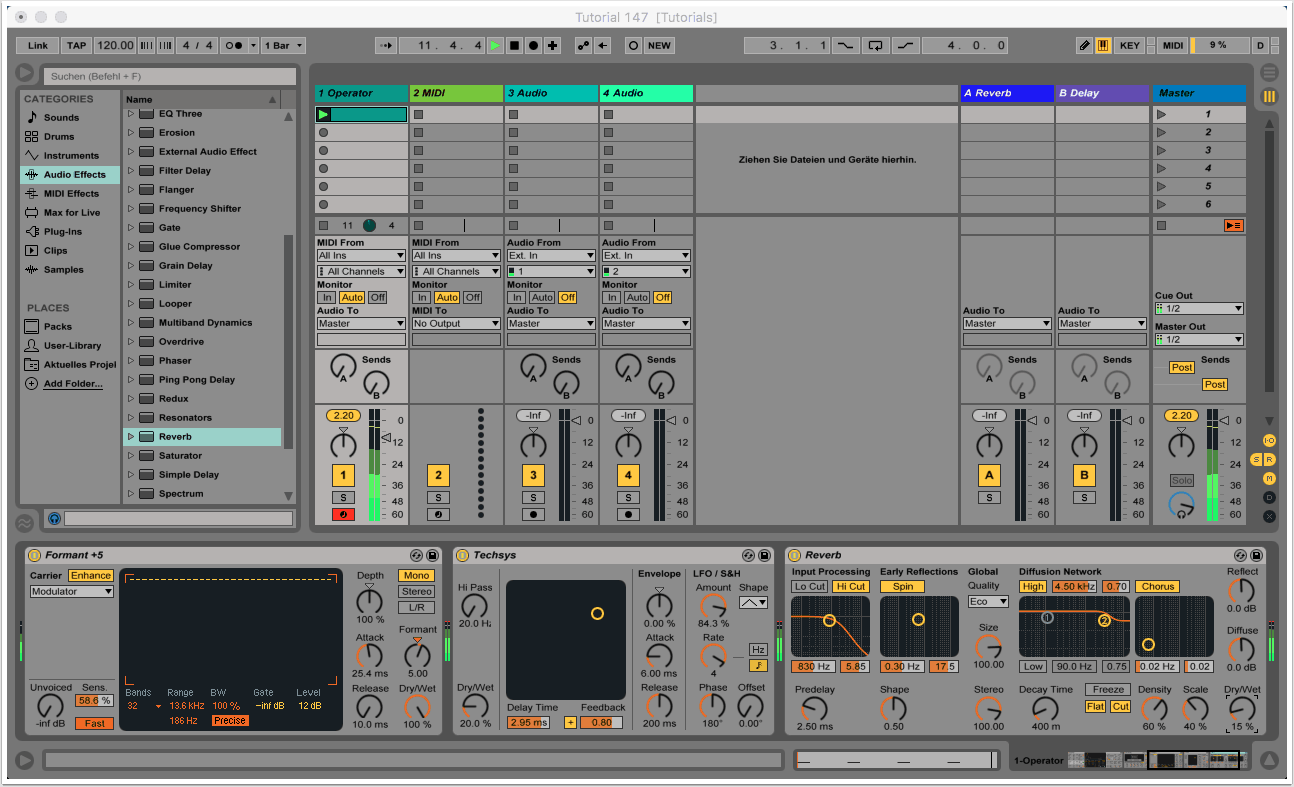Click the TAP tempo button
The image size is (1294, 787).
tap(76, 45)
